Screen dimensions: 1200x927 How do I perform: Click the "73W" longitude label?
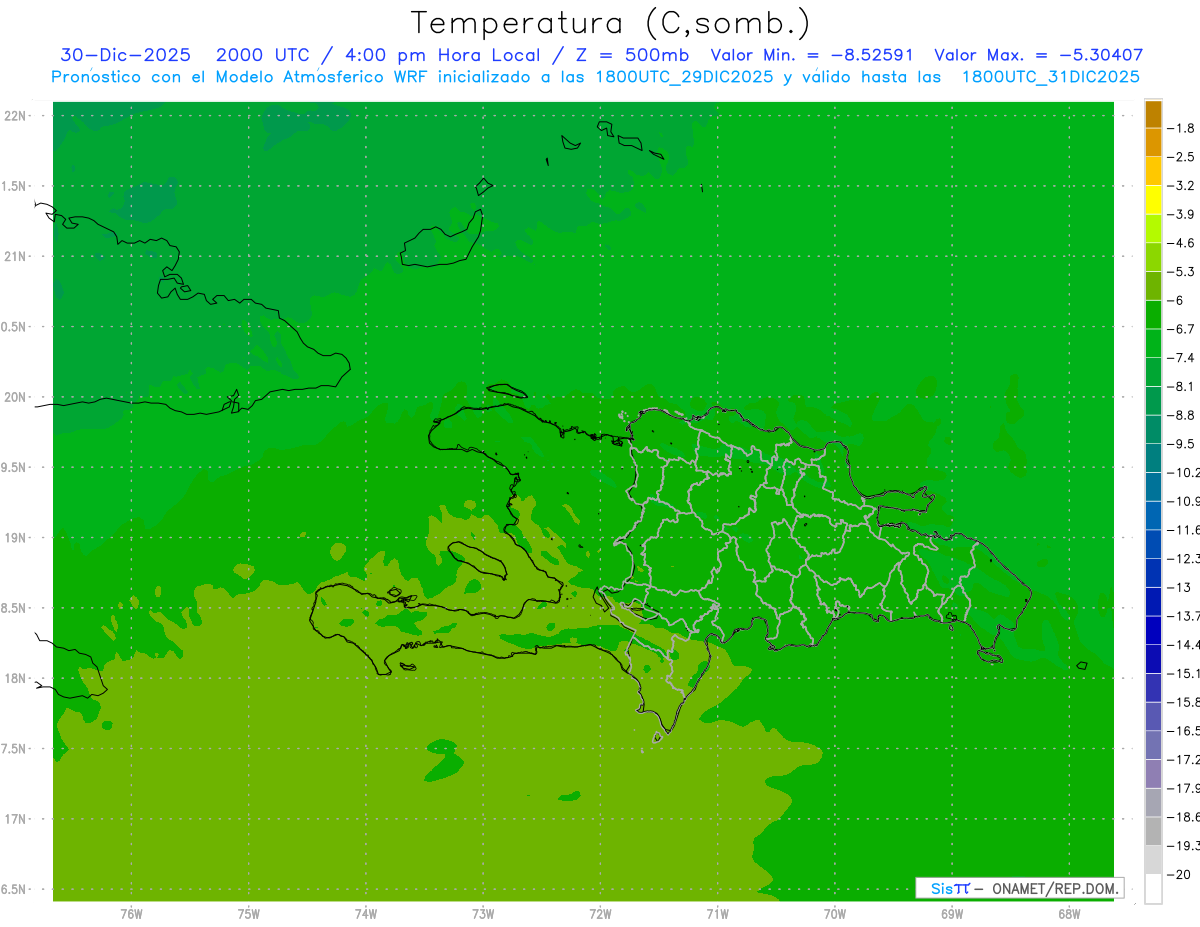tap(483, 914)
